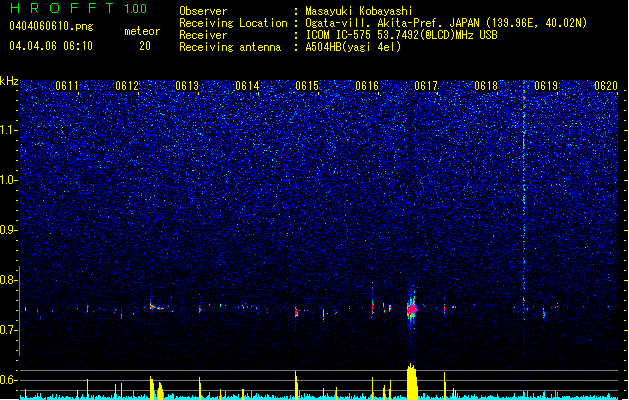Click the Observer label
This screenshot has width=629, height=400.
pyautogui.click(x=203, y=11)
